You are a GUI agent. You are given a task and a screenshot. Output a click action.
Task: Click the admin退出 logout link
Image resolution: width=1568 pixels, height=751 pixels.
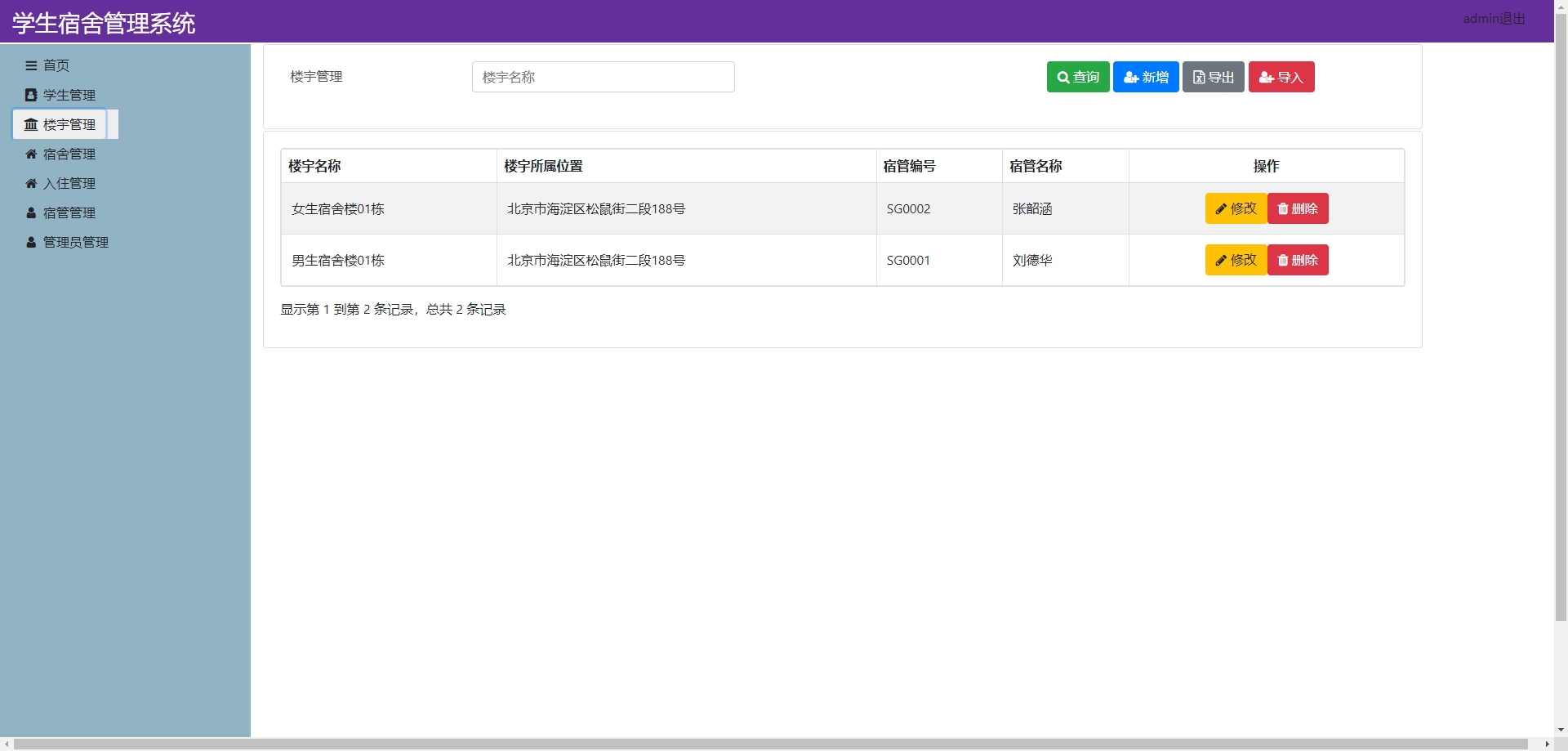coord(1494,18)
